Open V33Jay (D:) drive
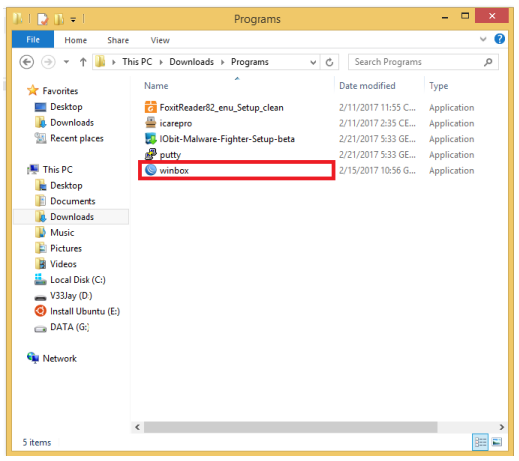This screenshot has width=519, height=461. click(x=63, y=295)
